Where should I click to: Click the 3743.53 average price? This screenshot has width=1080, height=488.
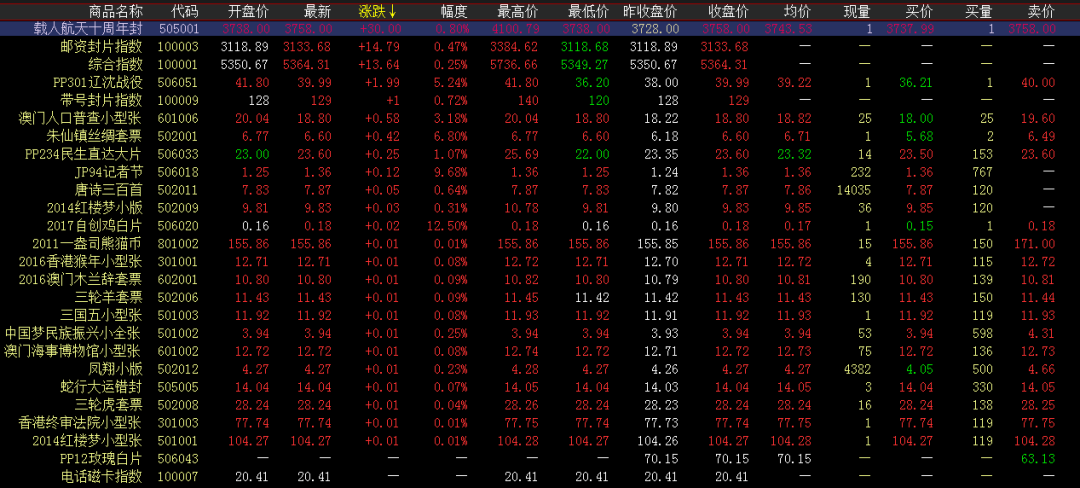[788, 29]
